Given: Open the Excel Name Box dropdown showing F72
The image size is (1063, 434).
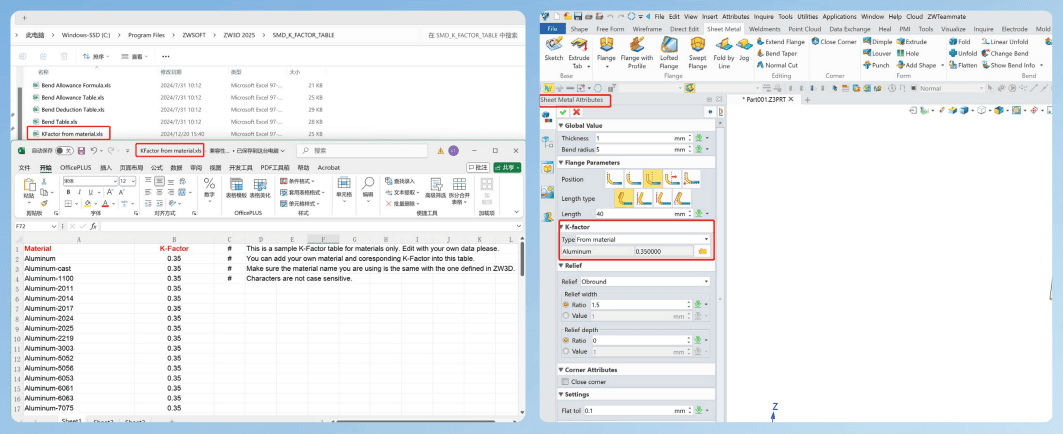Looking at the screenshot, I should tap(54, 226).
